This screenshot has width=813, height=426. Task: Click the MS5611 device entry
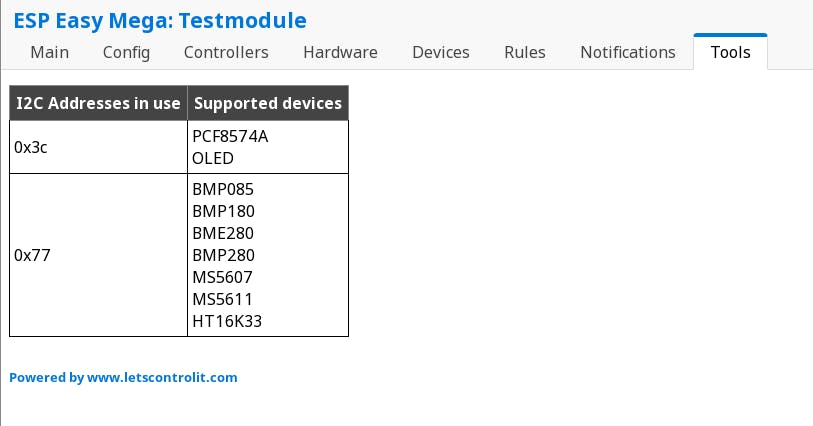(222, 299)
